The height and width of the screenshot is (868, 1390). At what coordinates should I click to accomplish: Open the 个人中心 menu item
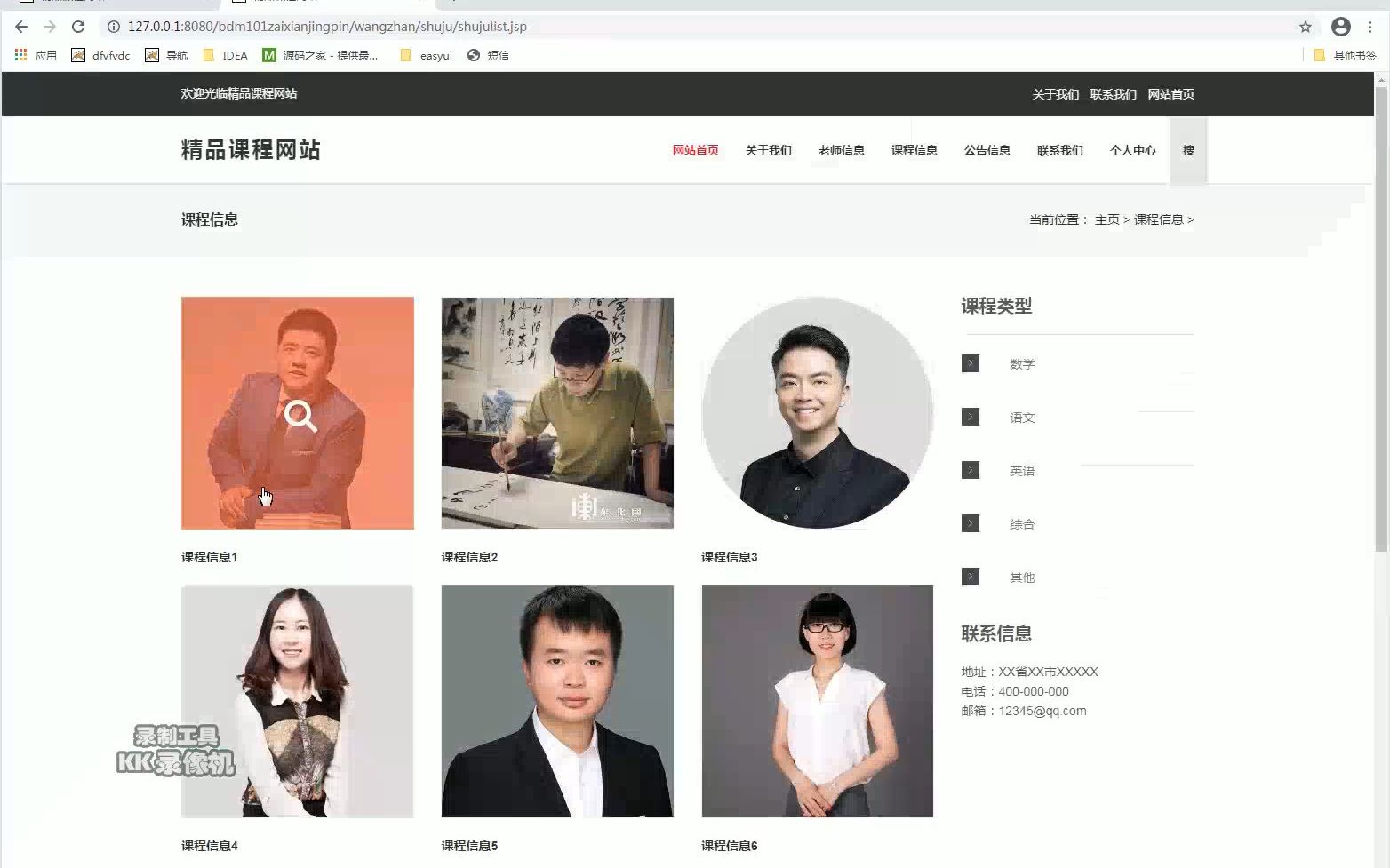[1132, 150]
